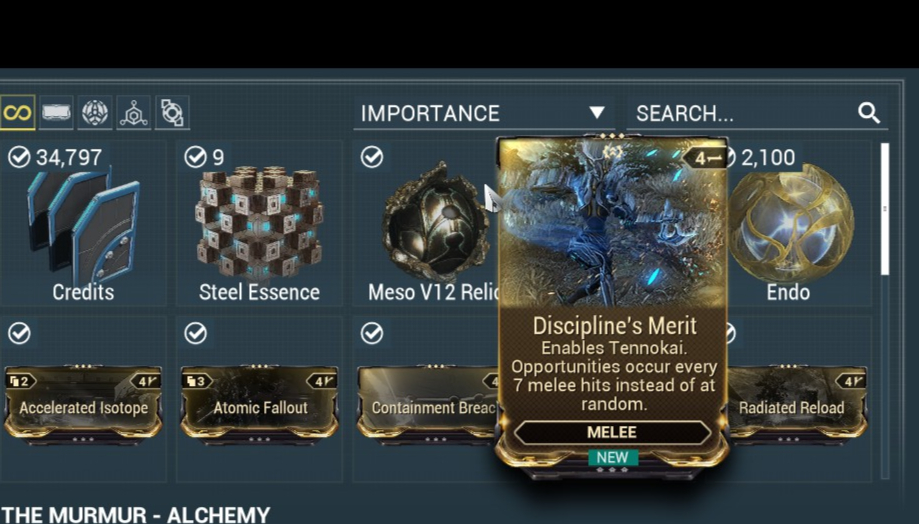This screenshot has width=919, height=524.
Task: Select the mods card filter icon
Action: [x=56, y=112]
